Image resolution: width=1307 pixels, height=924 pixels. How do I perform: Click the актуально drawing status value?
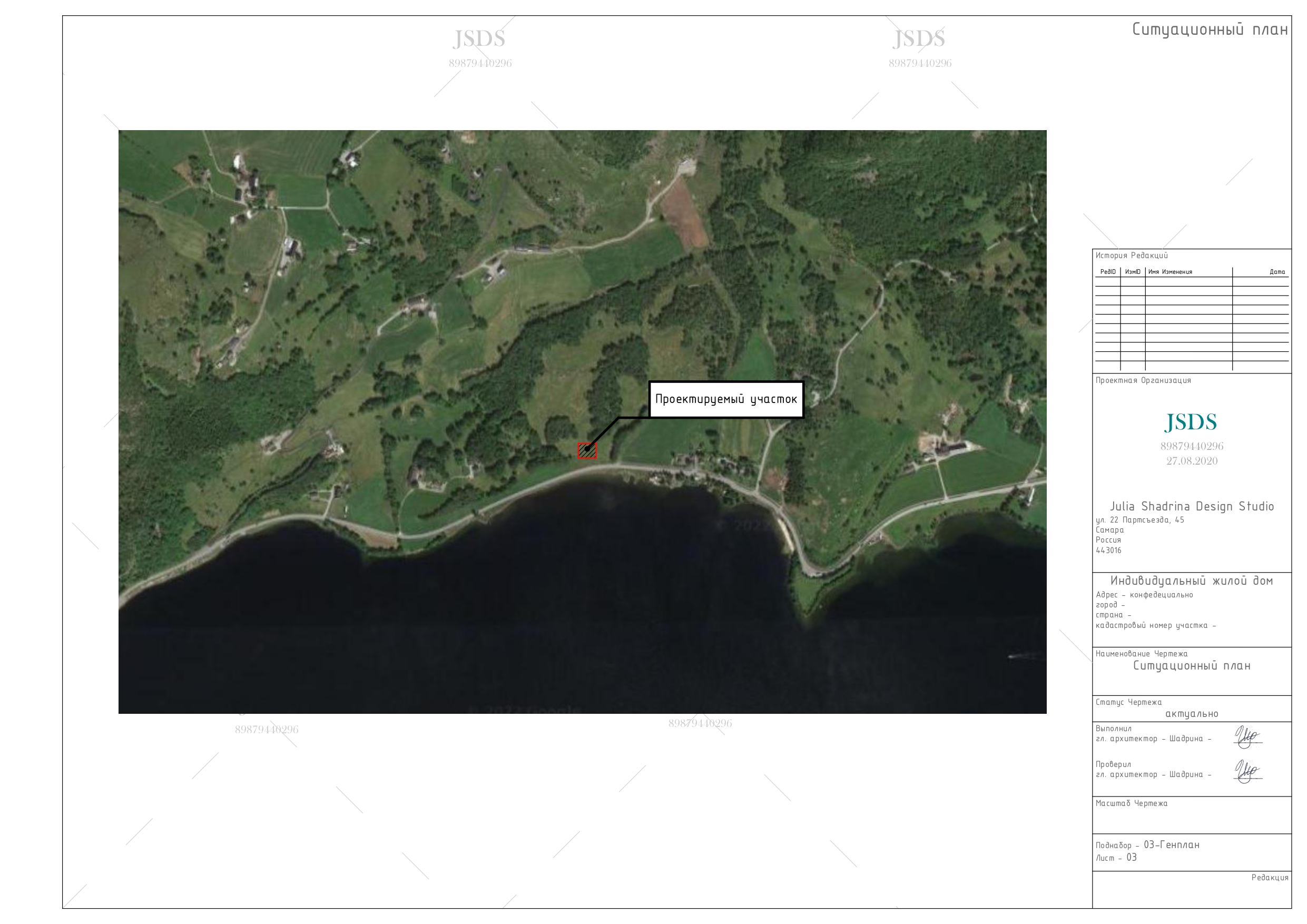[x=1192, y=714]
